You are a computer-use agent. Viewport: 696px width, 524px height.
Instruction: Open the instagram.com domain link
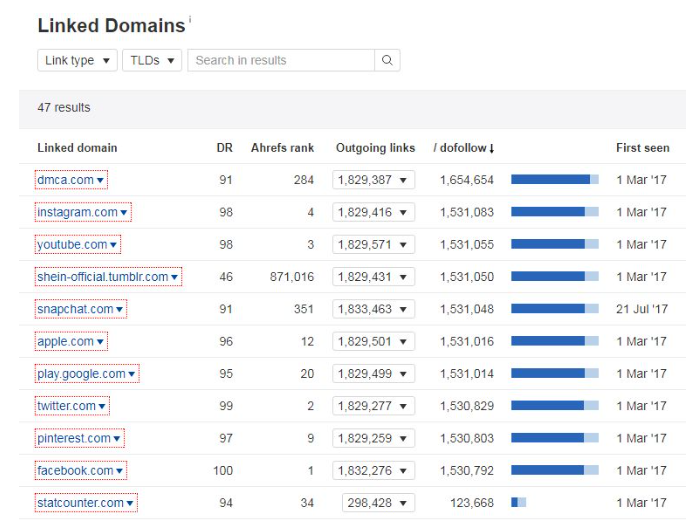pyautogui.click(x=77, y=212)
